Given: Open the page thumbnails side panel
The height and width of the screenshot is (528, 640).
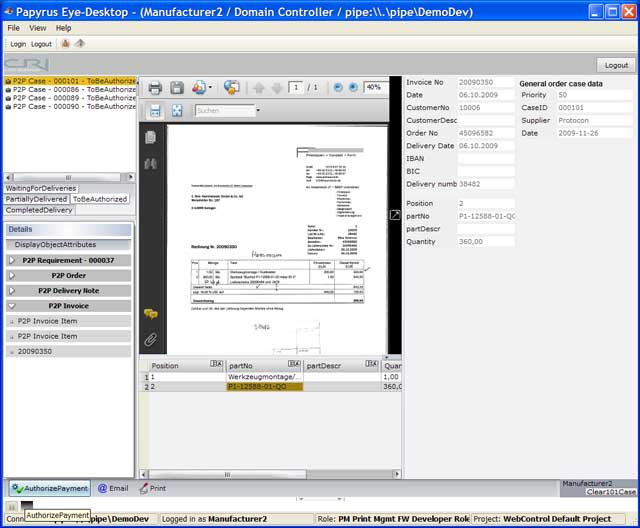Looking at the screenshot, I should (x=151, y=138).
